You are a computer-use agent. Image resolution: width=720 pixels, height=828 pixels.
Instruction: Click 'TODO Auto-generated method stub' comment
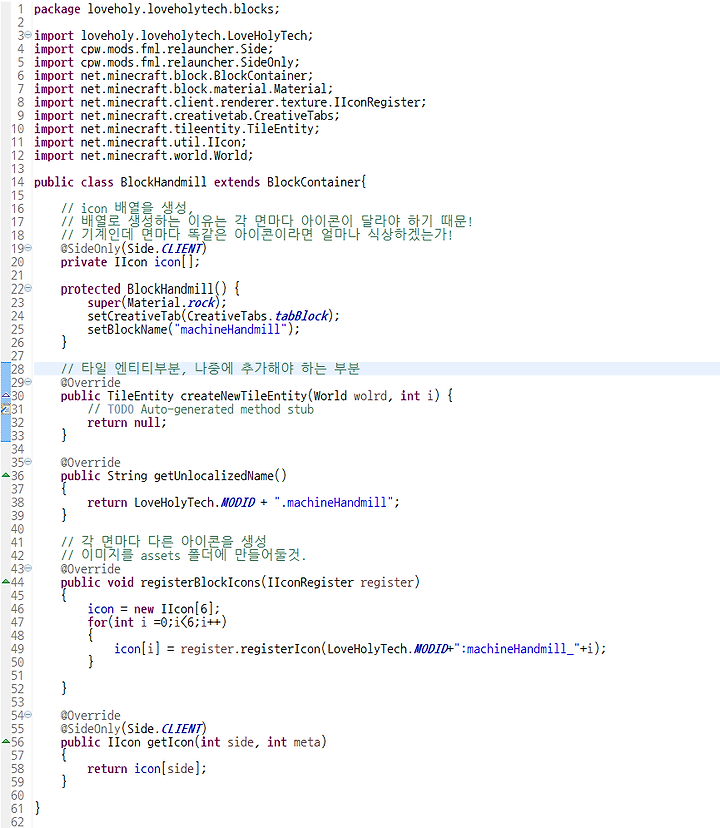pyautogui.click(x=210, y=409)
